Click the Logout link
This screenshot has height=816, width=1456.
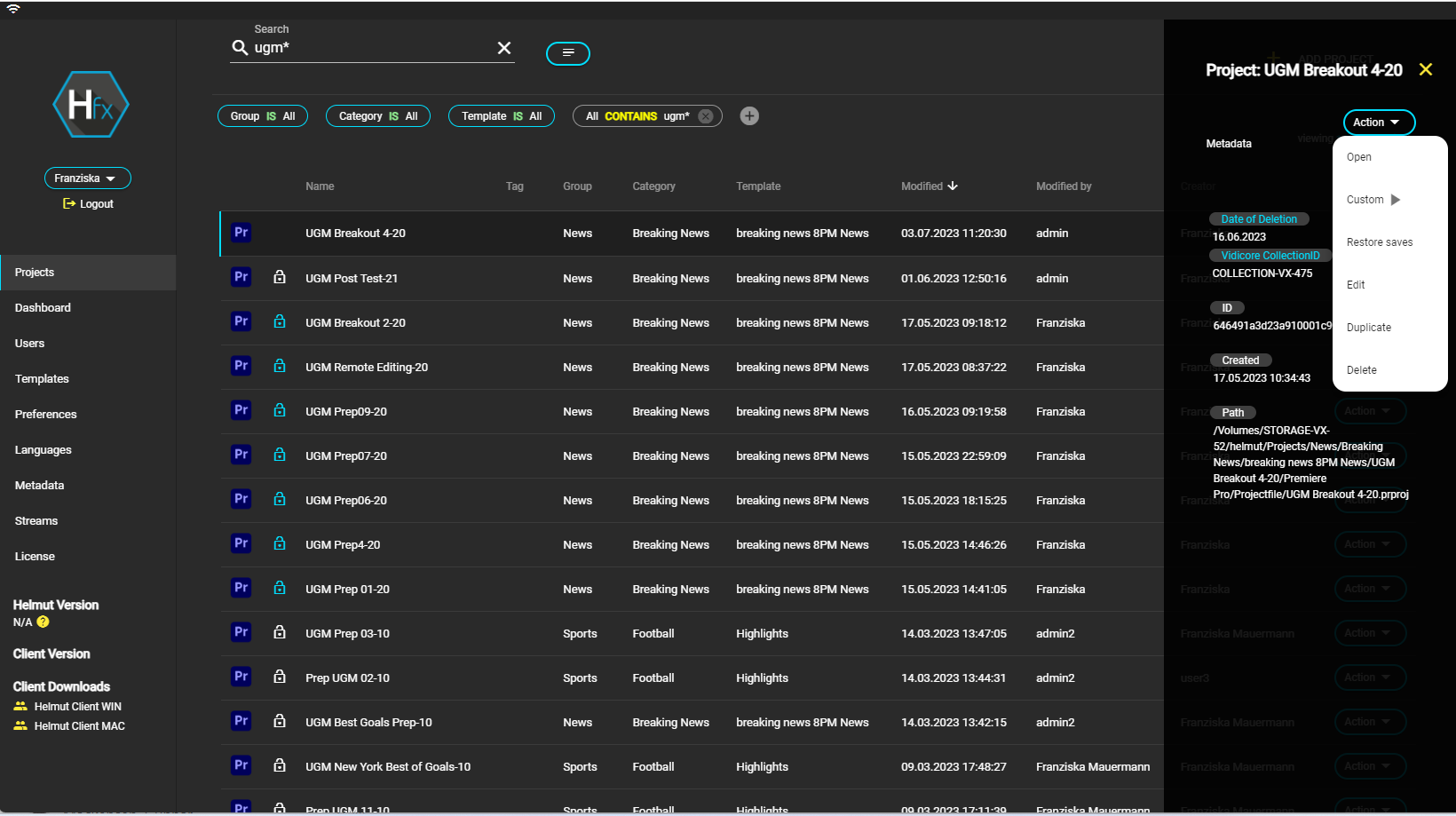click(x=89, y=204)
